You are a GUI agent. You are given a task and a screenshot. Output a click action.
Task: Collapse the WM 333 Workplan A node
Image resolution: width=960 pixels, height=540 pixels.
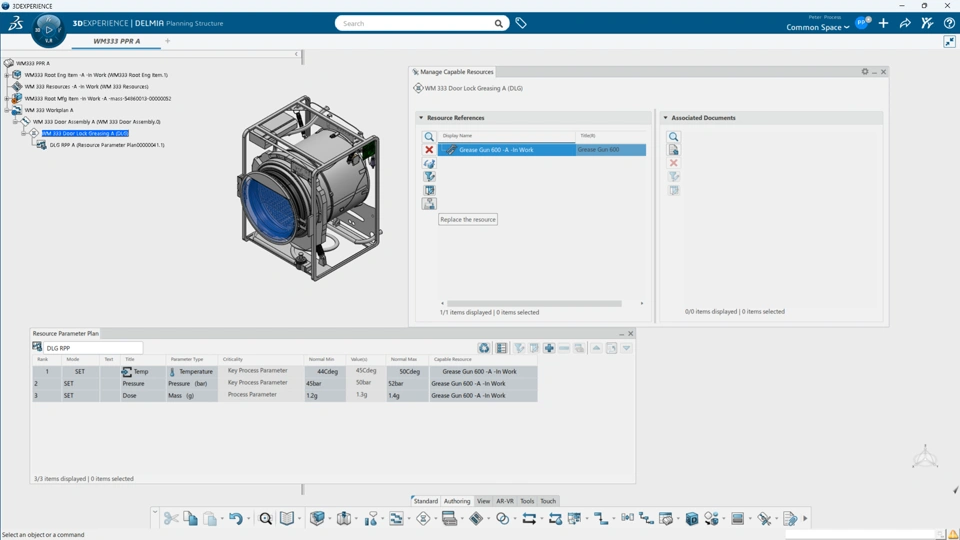point(7,110)
